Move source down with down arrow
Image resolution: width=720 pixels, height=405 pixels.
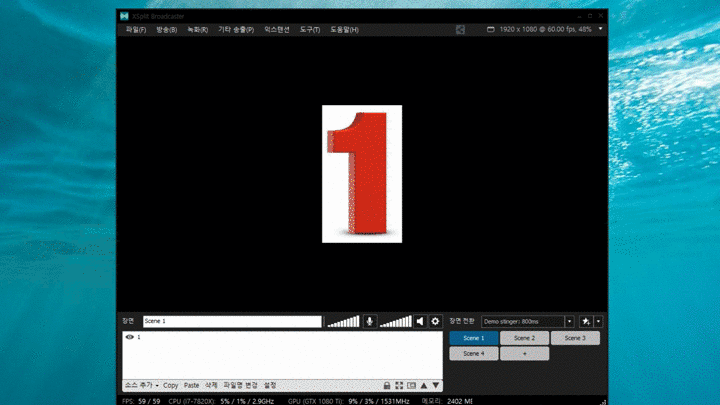pos(436,386)
